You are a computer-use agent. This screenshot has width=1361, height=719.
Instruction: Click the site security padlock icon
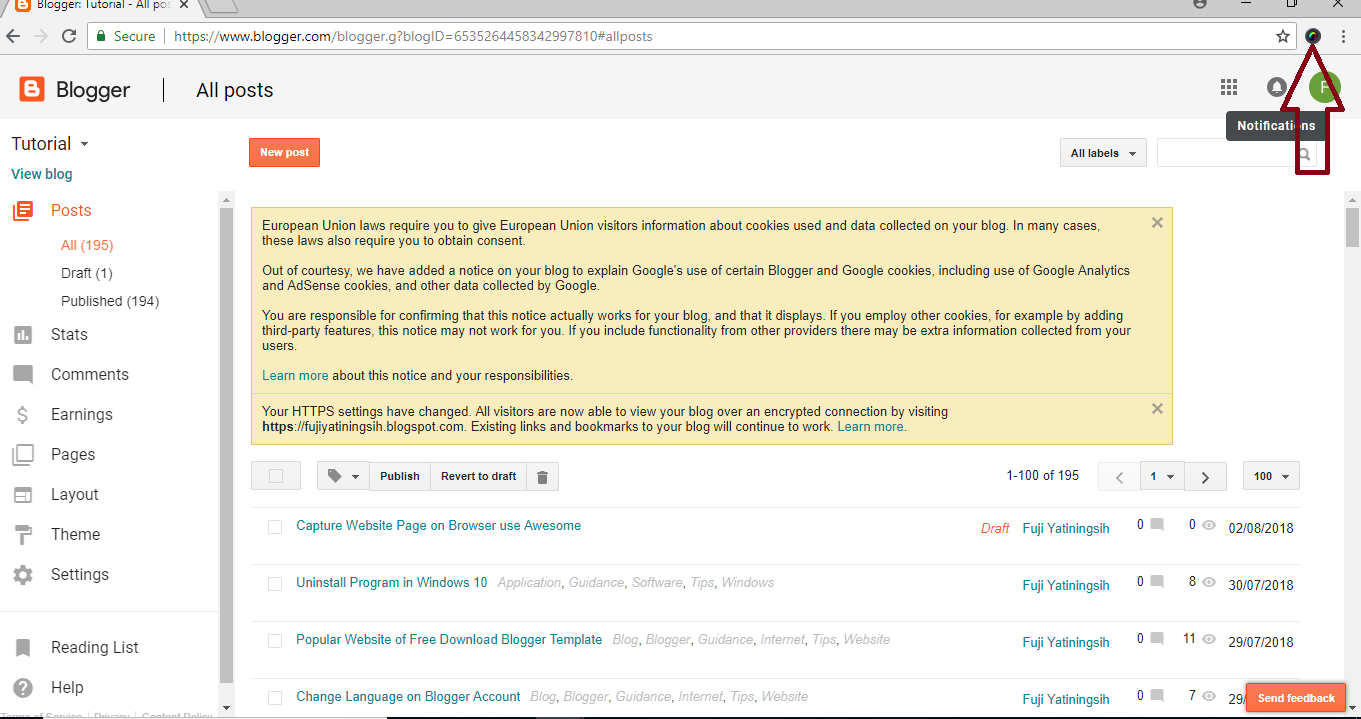tap(100, 36)
